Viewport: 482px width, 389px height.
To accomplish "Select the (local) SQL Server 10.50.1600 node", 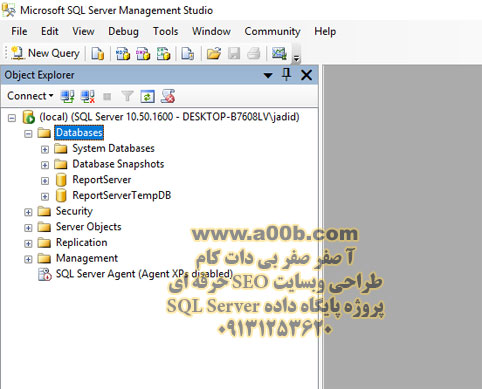I will [169, 117].
